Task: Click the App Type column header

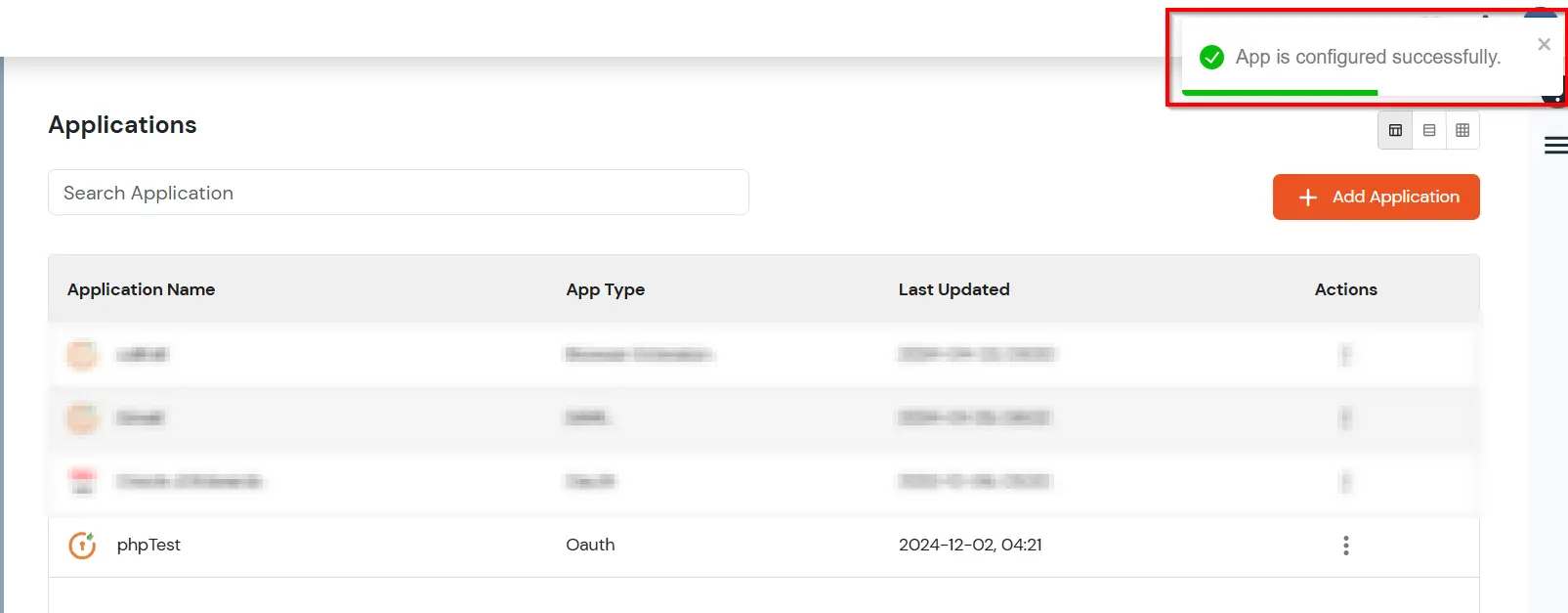Action: pyautogui.click(x=605, y=289)
